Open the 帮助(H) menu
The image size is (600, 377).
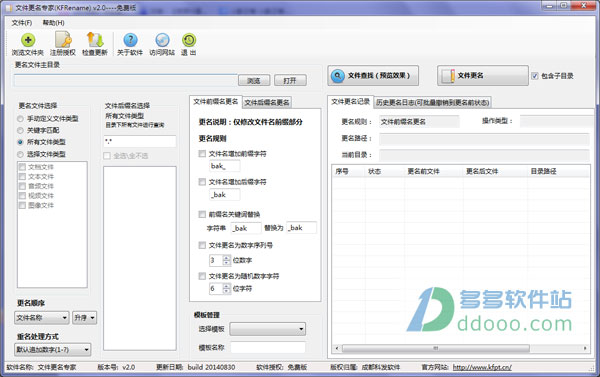pos(53,23)
